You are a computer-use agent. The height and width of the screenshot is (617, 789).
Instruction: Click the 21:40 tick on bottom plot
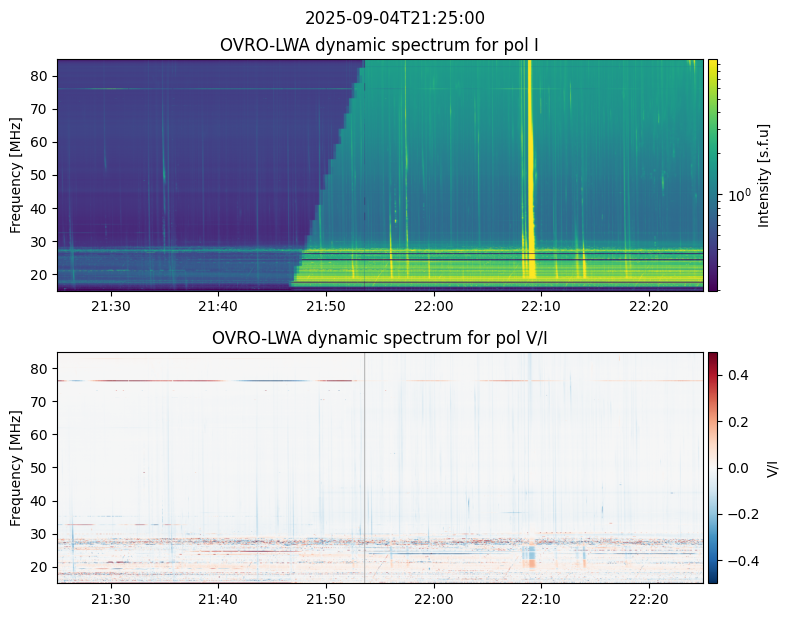point(218,598)
